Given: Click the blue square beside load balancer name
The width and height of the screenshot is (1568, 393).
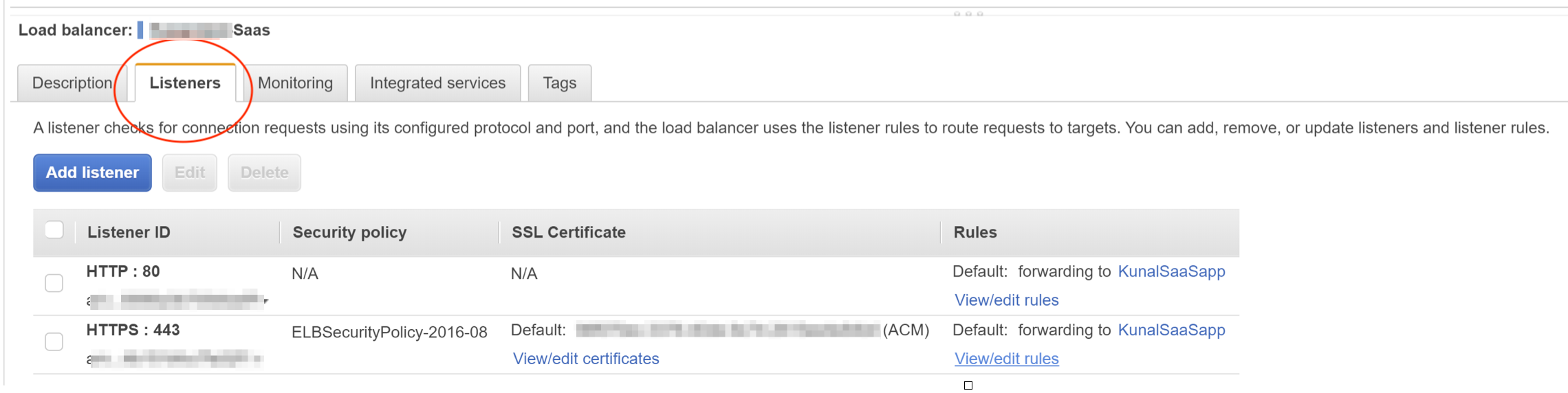Looking at the screenshot, I should (140, 30).
